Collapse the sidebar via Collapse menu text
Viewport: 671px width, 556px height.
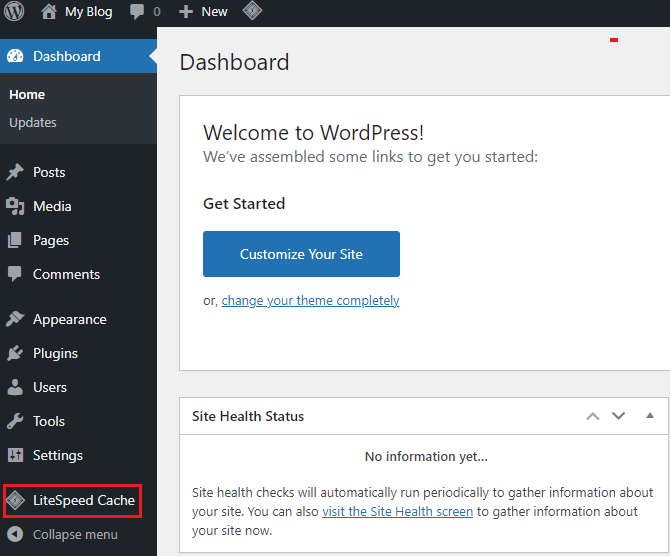(75, 535)
